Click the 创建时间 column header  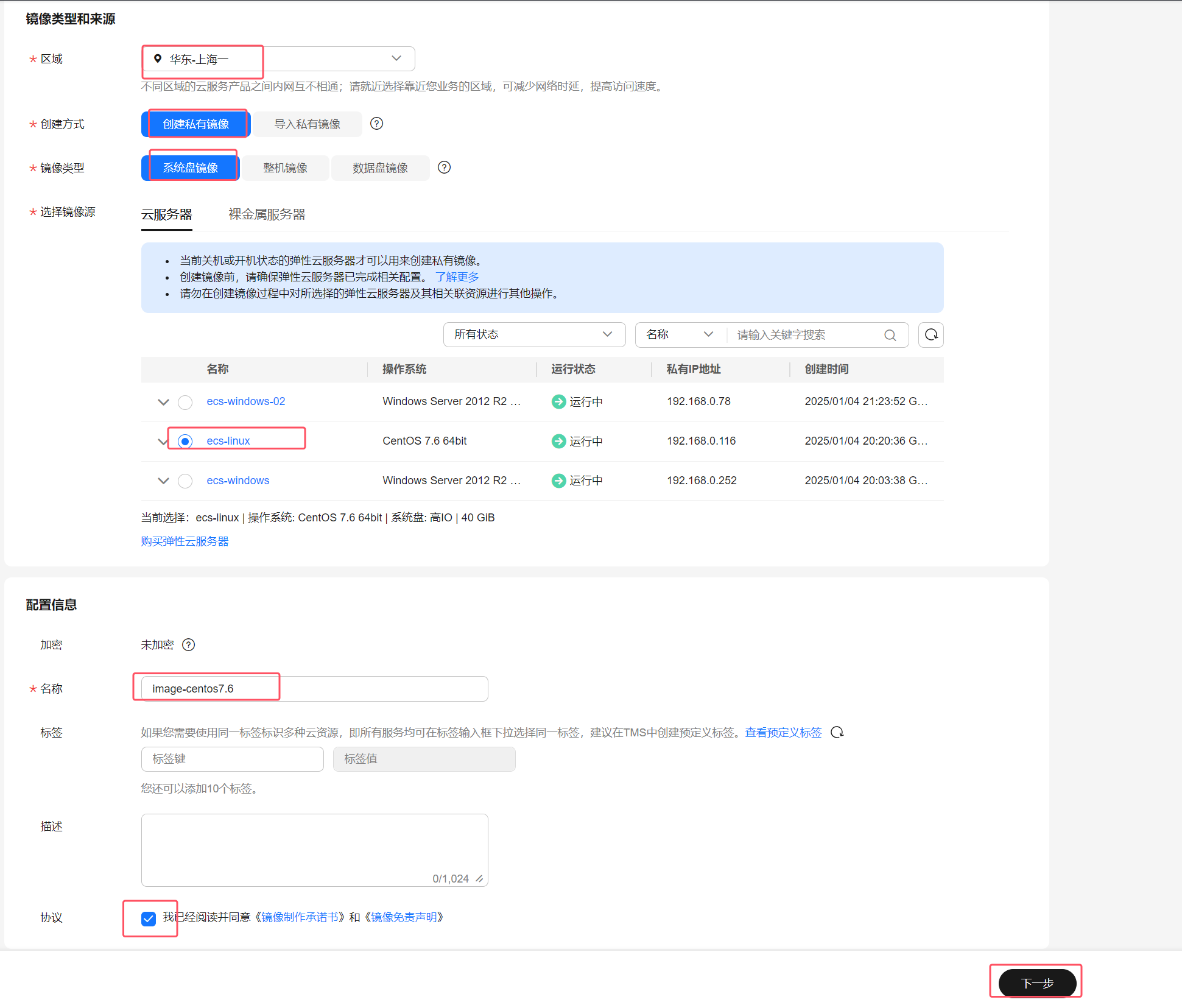[x=827, y=369]
